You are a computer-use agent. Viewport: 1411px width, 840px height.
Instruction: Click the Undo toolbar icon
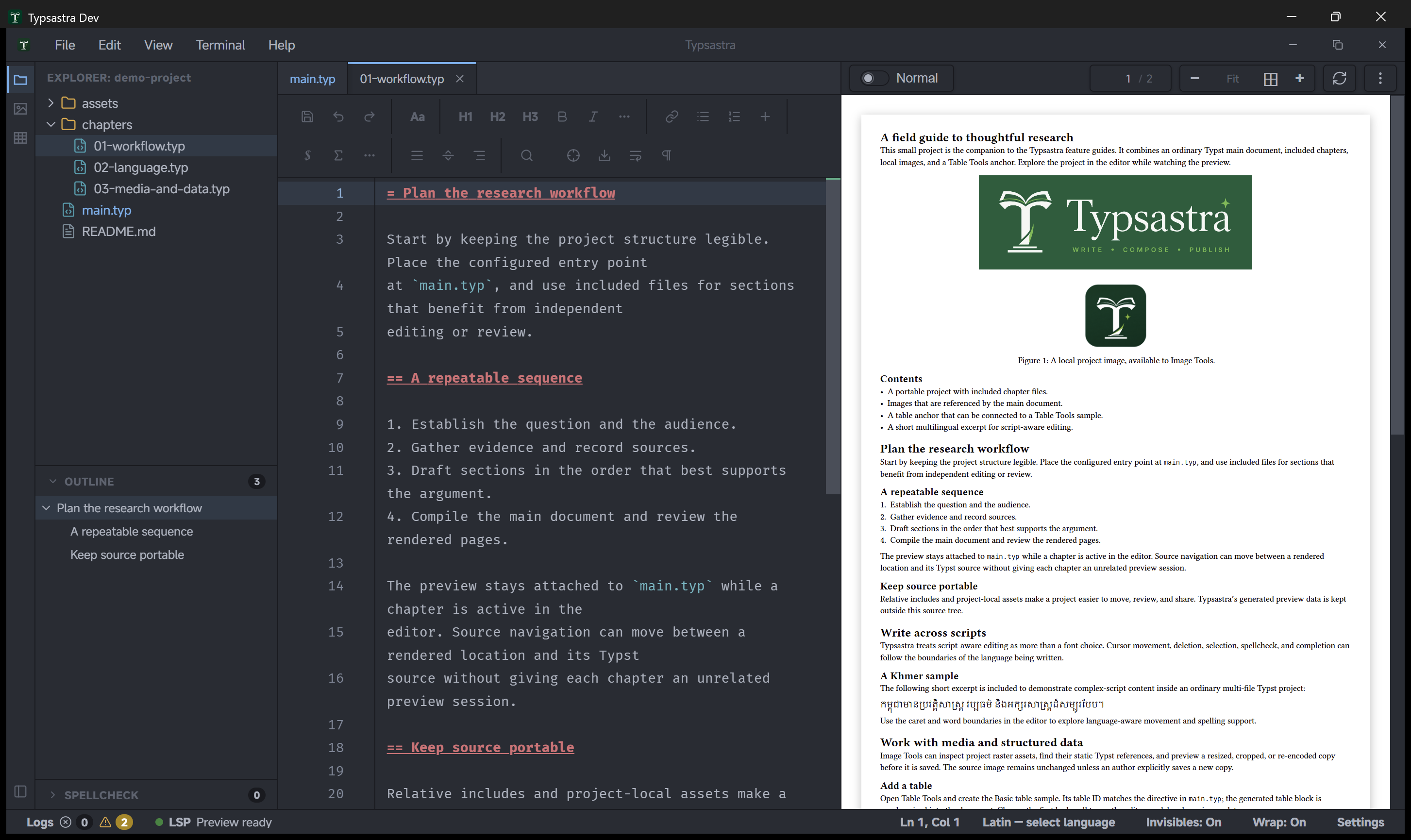(338, 117)
